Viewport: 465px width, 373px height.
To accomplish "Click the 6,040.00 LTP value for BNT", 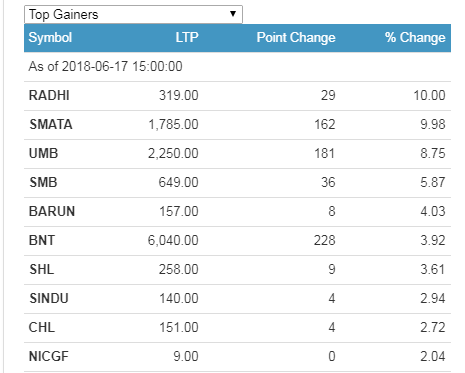I will coord(173,241).
